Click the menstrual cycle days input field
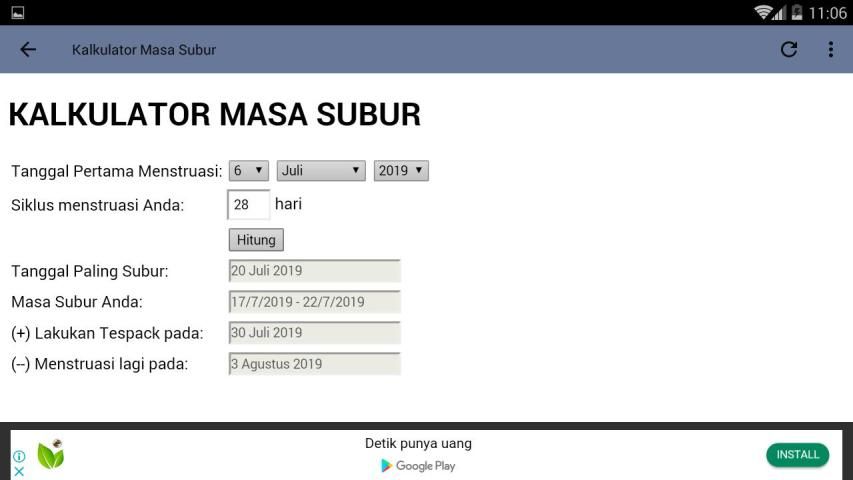The height and width of the screenshot is (480, 853). pos(248,205)
